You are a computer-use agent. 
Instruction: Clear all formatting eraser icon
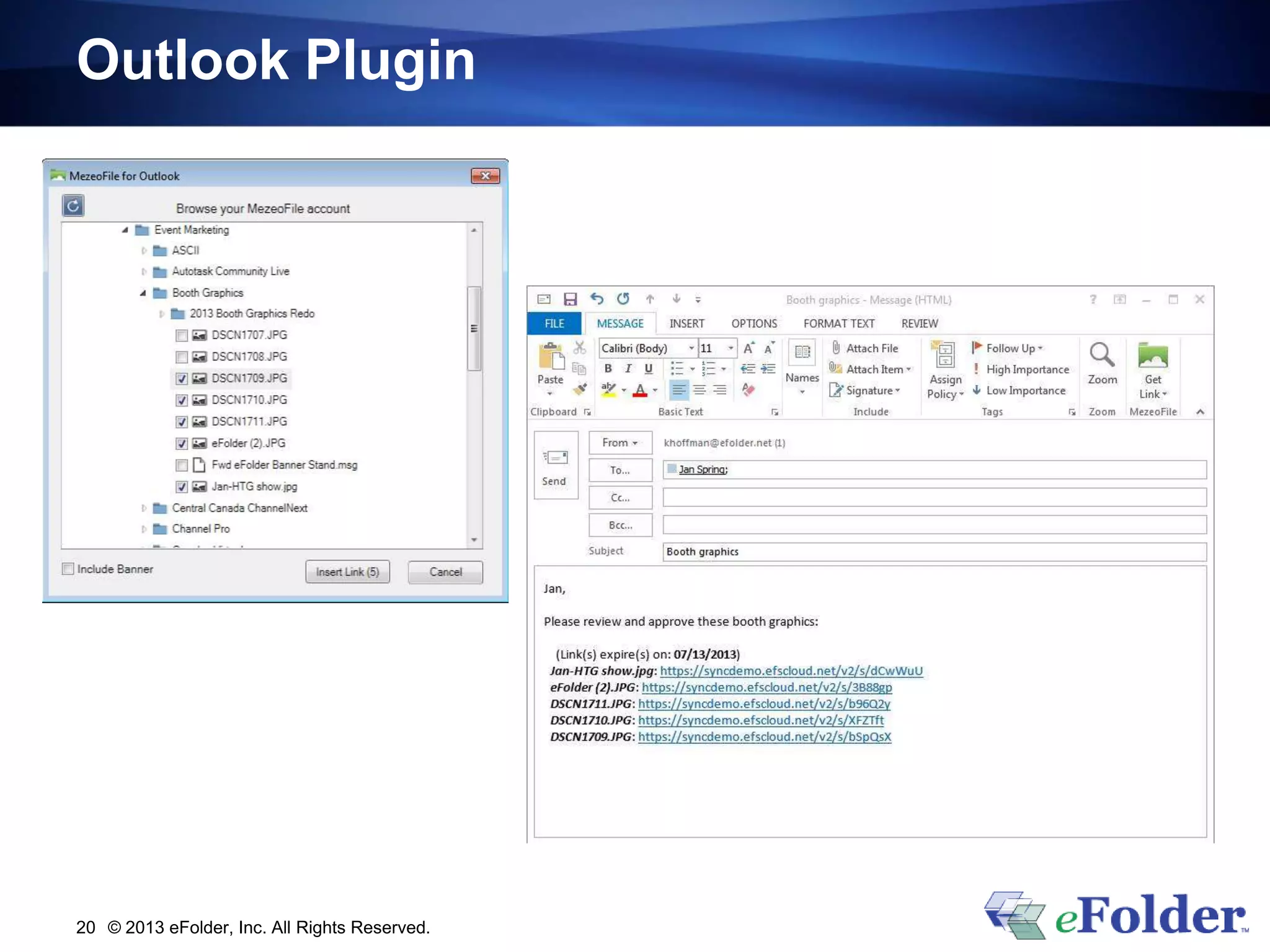pyautogui.click(x=748, y=390)
